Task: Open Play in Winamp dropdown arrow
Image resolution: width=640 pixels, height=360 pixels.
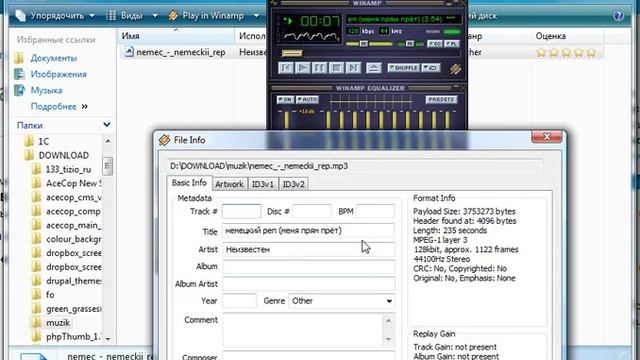Action: (x=256, y=16)
